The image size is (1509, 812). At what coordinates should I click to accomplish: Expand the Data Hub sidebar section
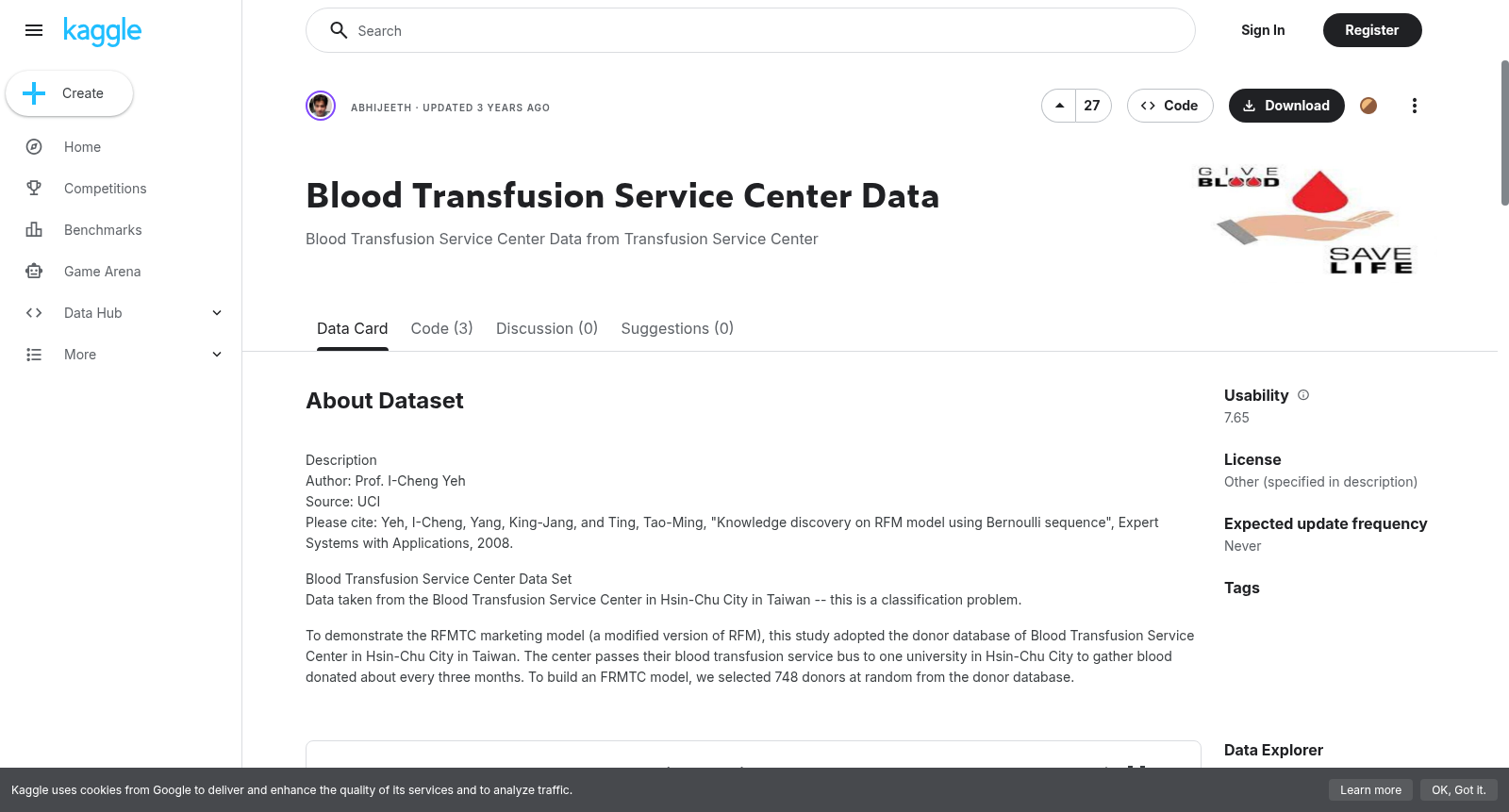click(x=217, y=313)
